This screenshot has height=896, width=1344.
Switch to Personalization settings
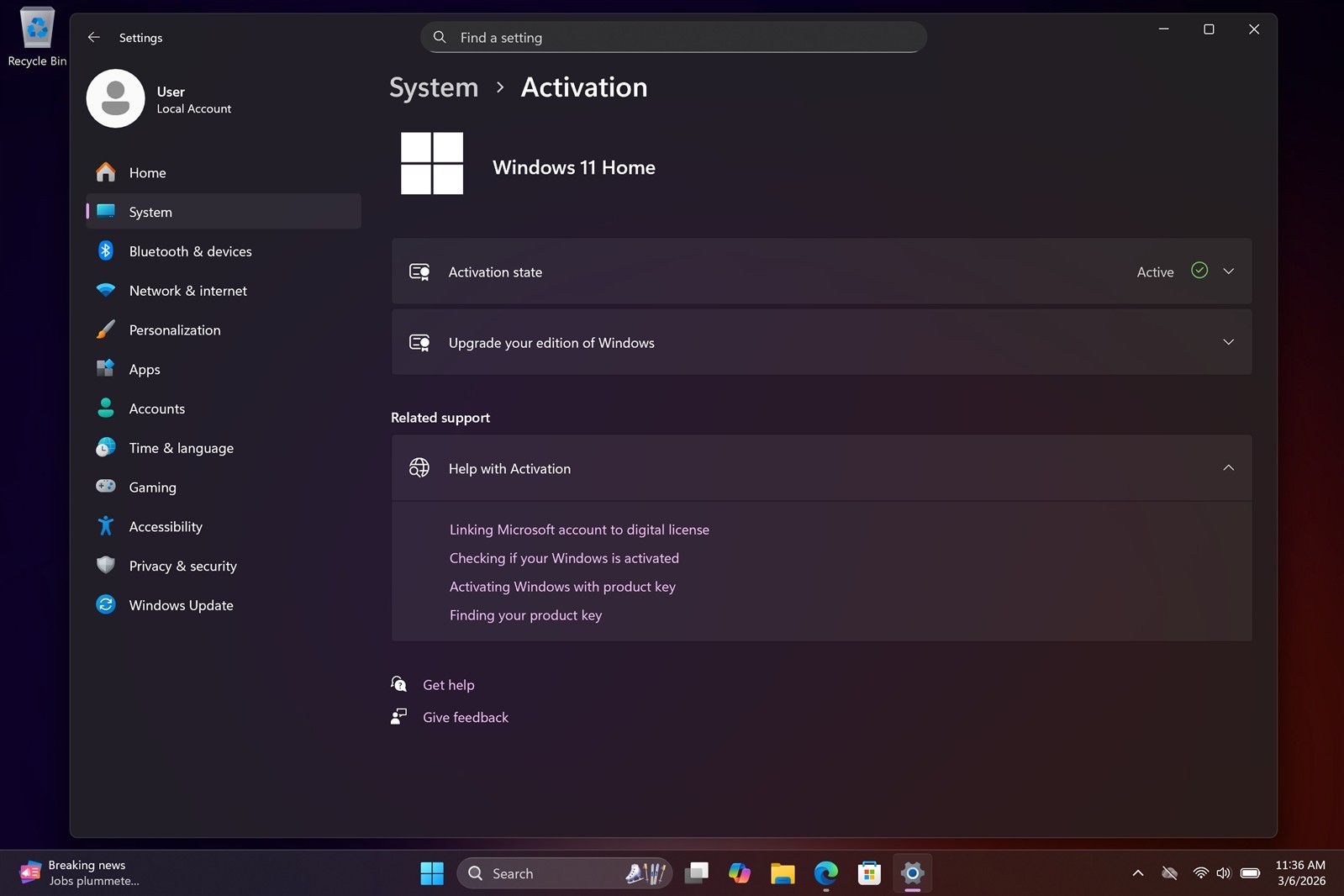pyautogui.click(x=224, y=330)
